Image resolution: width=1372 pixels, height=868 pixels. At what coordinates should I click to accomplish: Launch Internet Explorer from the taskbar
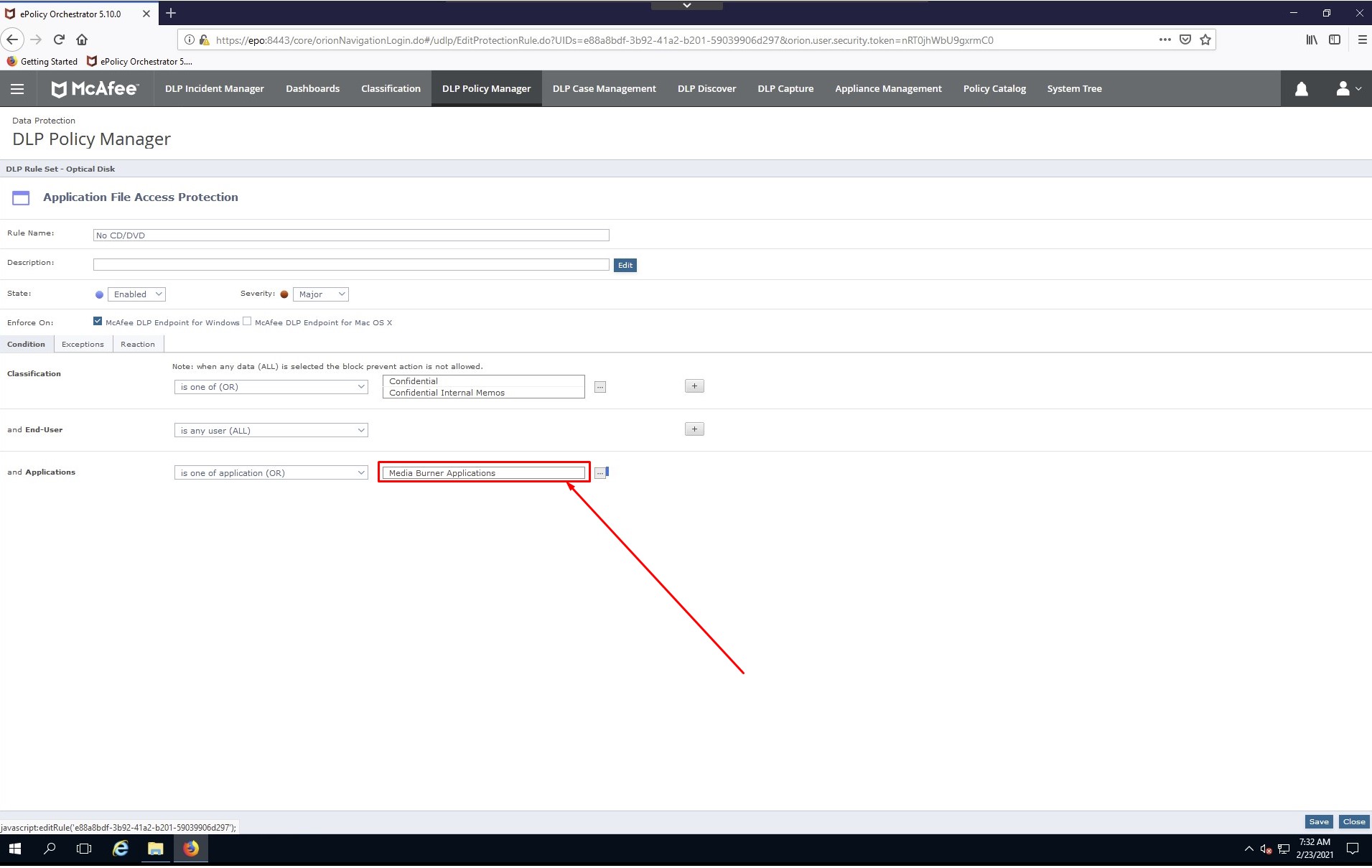click(120, 849)
